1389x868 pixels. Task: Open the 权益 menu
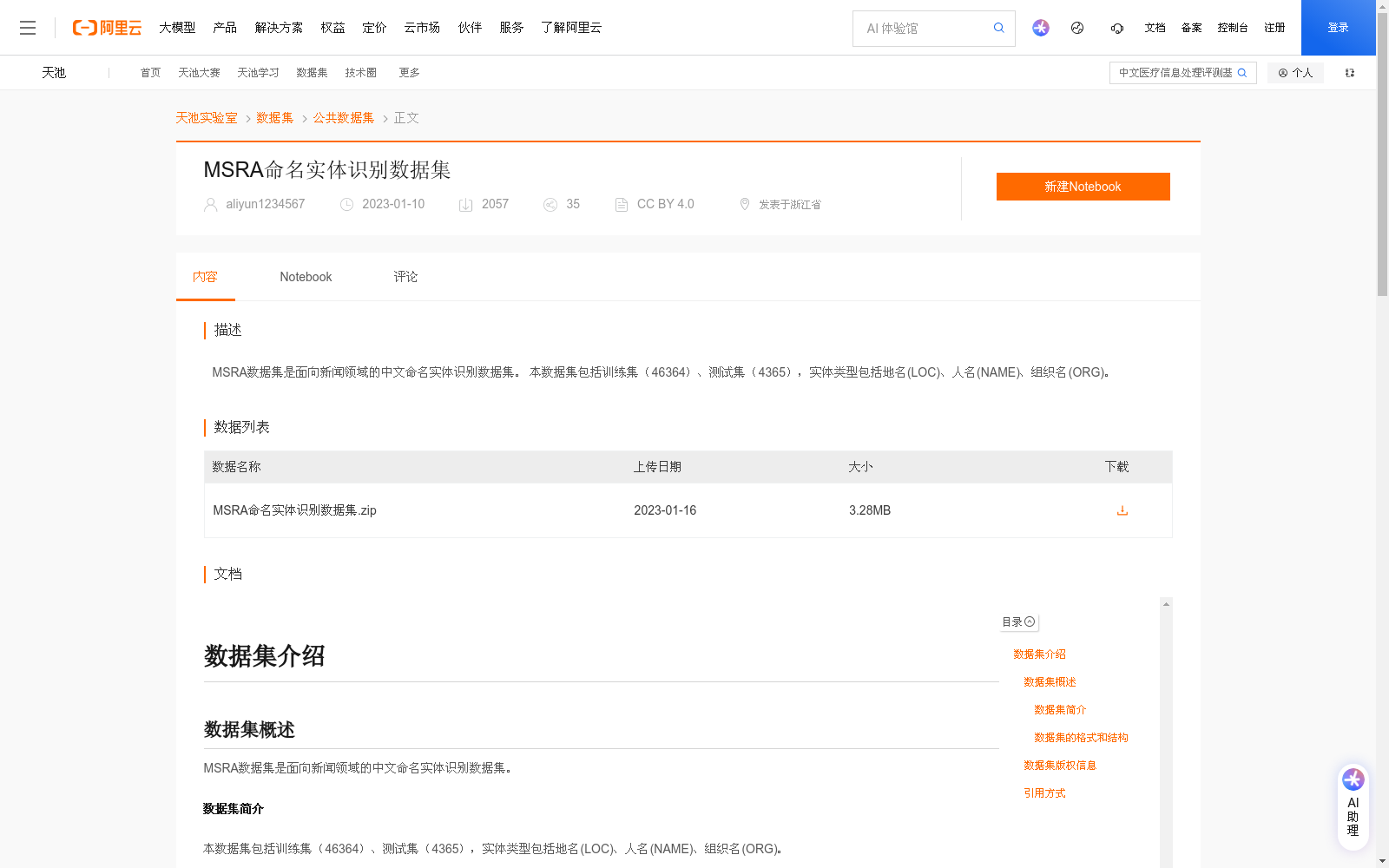click(x=332, y=28)
